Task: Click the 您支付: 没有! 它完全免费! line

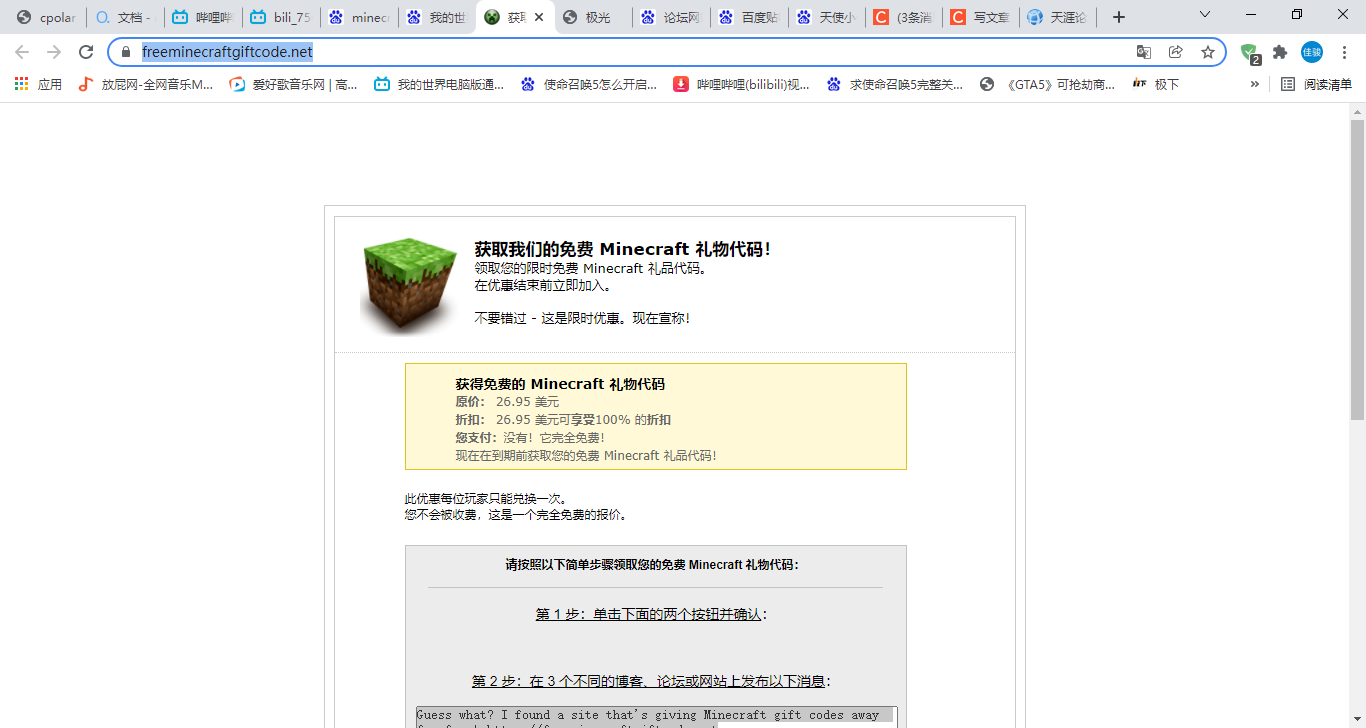Action: pyautogui.click(x=530, y=437)
